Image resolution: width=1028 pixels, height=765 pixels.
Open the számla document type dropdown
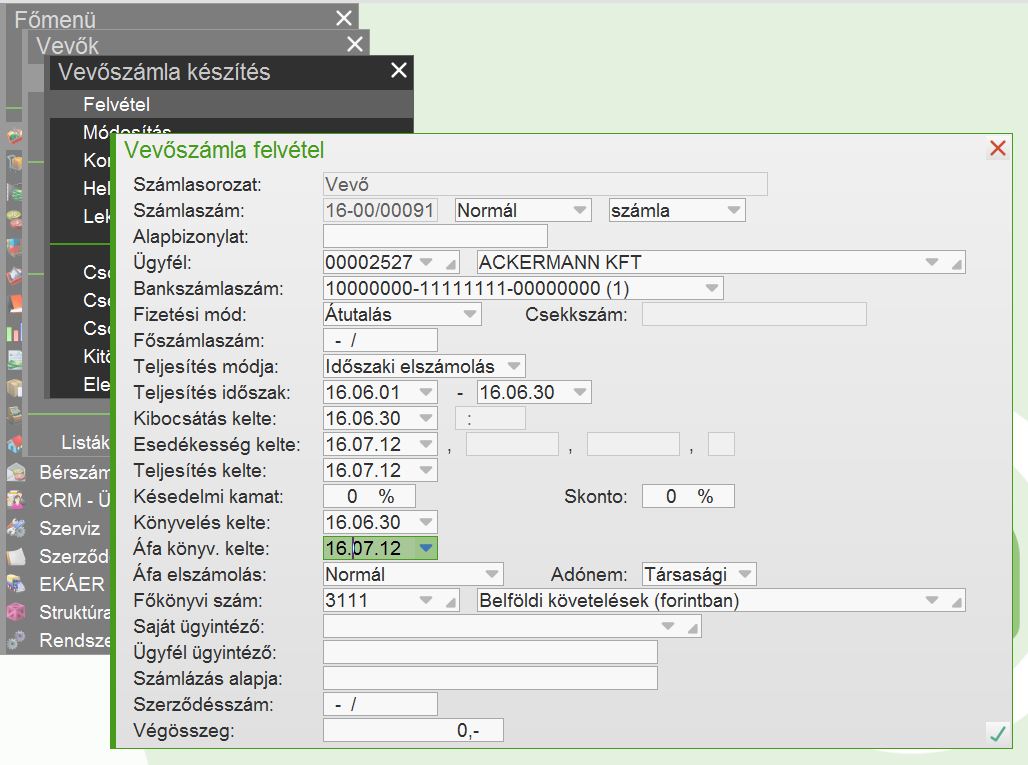(734, 210)
